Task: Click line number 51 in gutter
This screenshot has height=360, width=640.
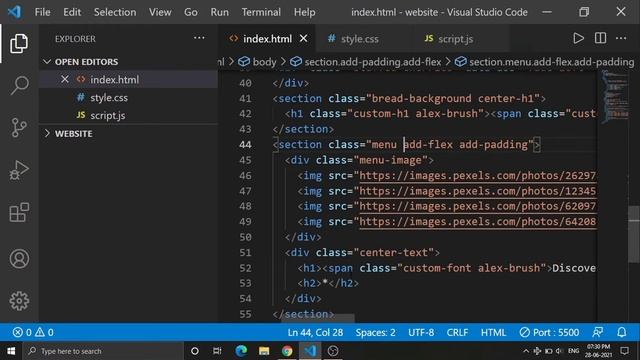Action: point(245,253)
